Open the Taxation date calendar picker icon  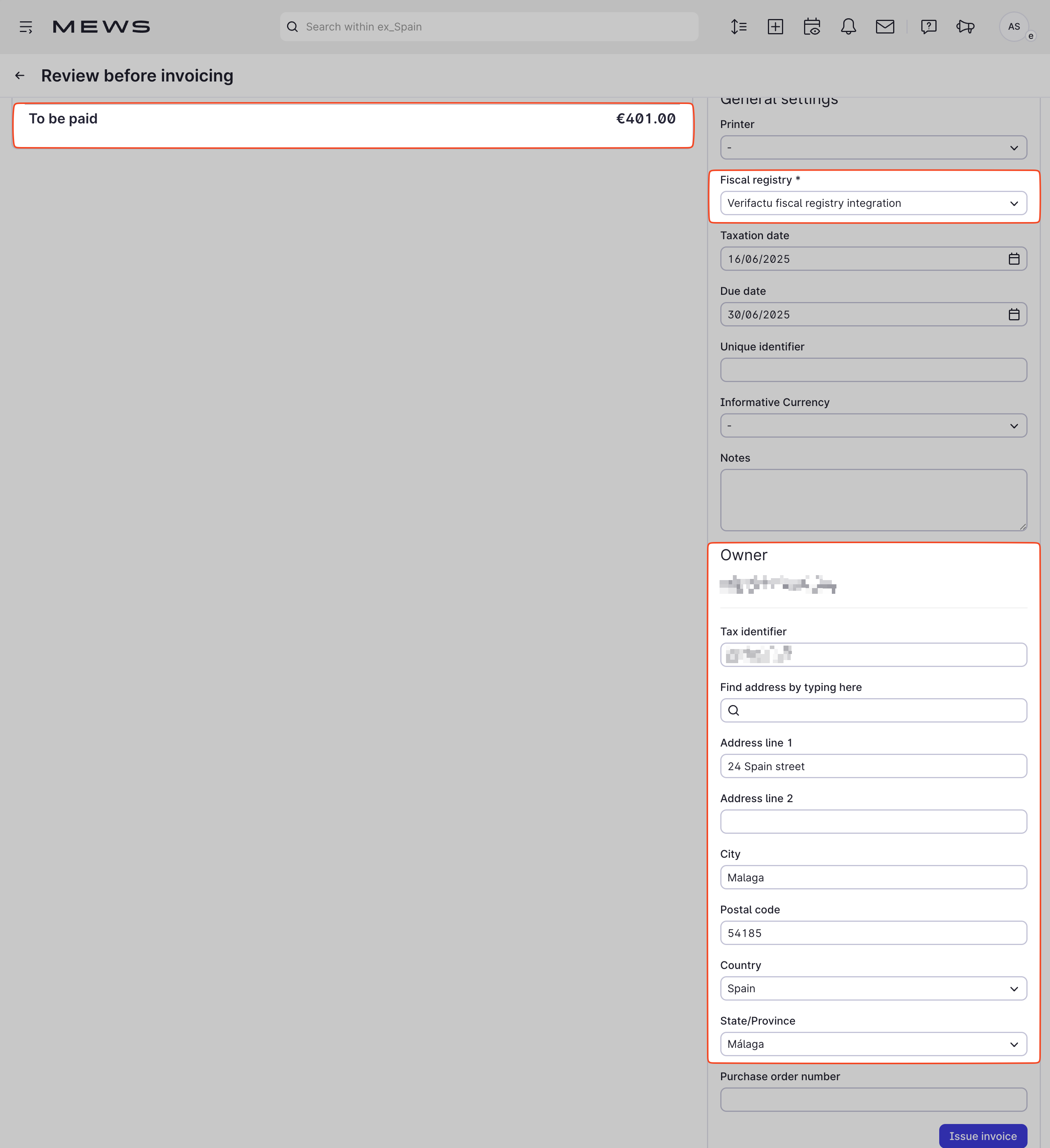point(1014,259)
